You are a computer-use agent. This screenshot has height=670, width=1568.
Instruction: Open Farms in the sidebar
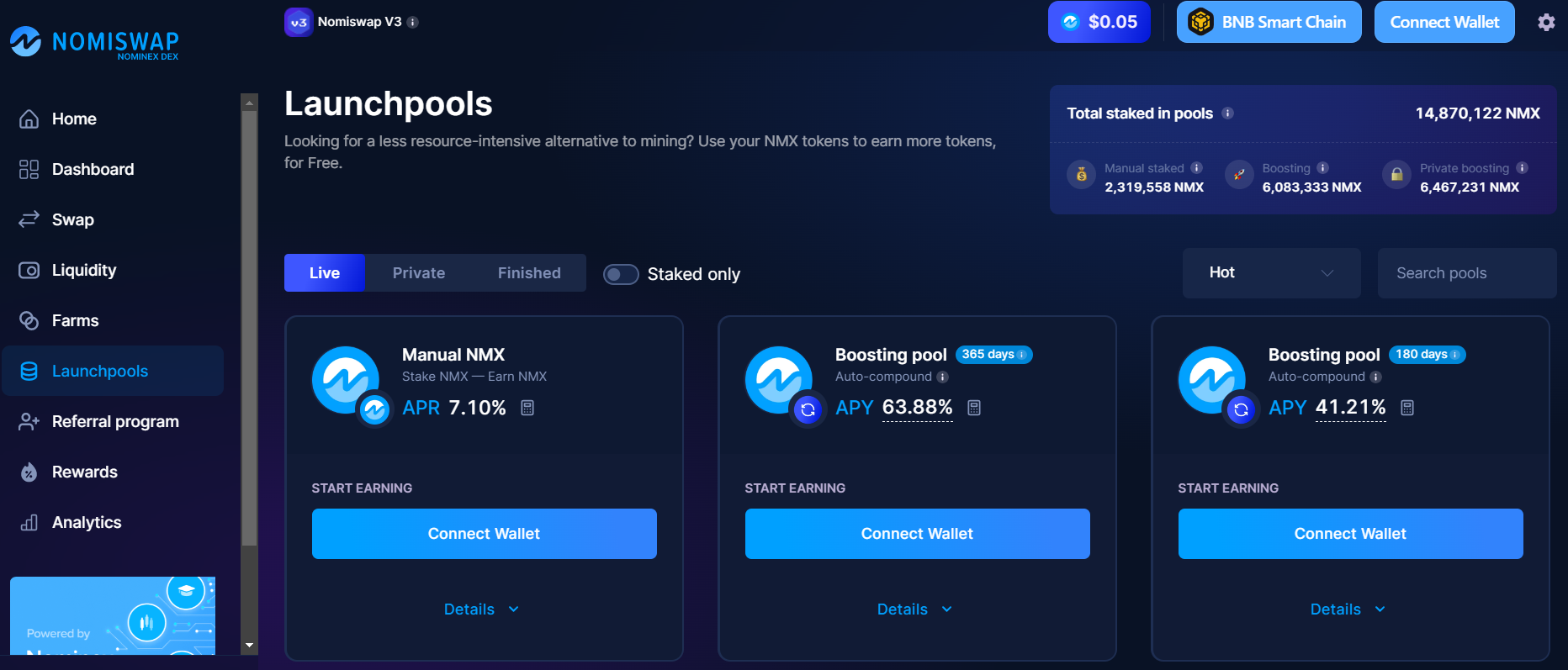tap(113, 320)
